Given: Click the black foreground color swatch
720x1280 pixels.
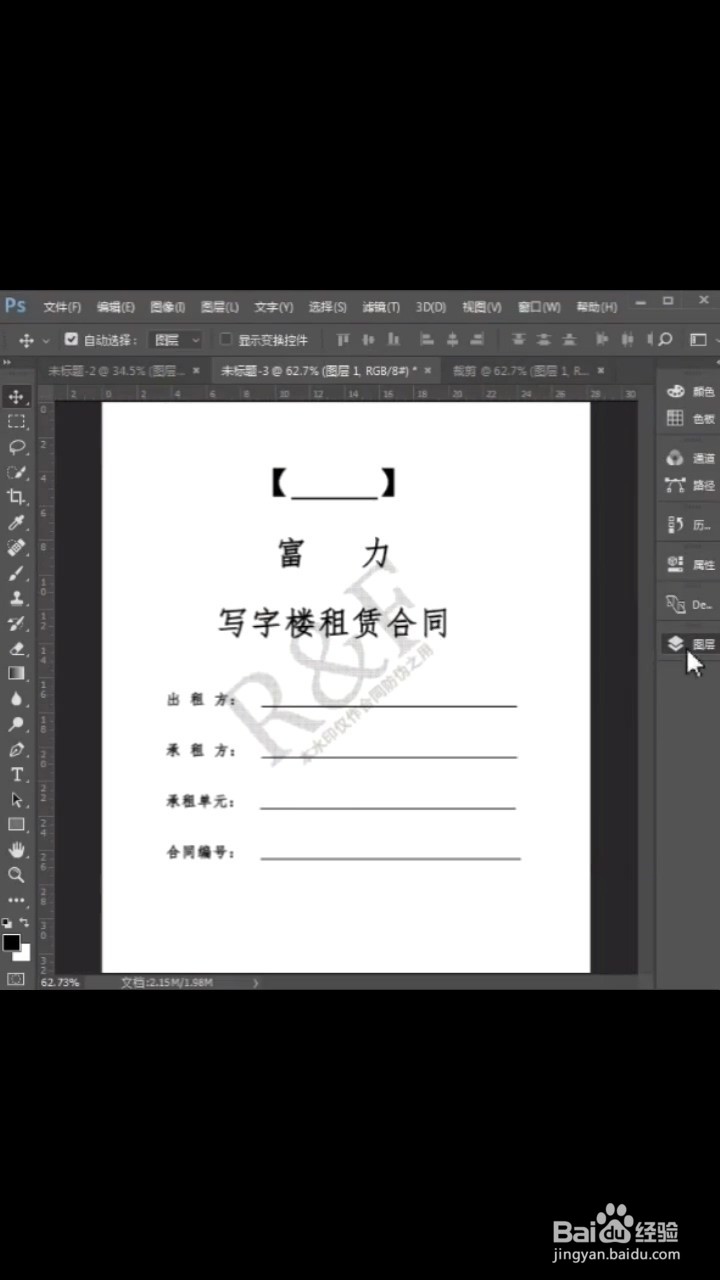Looking at the screenshot, I should pyautogui.click(x=11, y=942).
